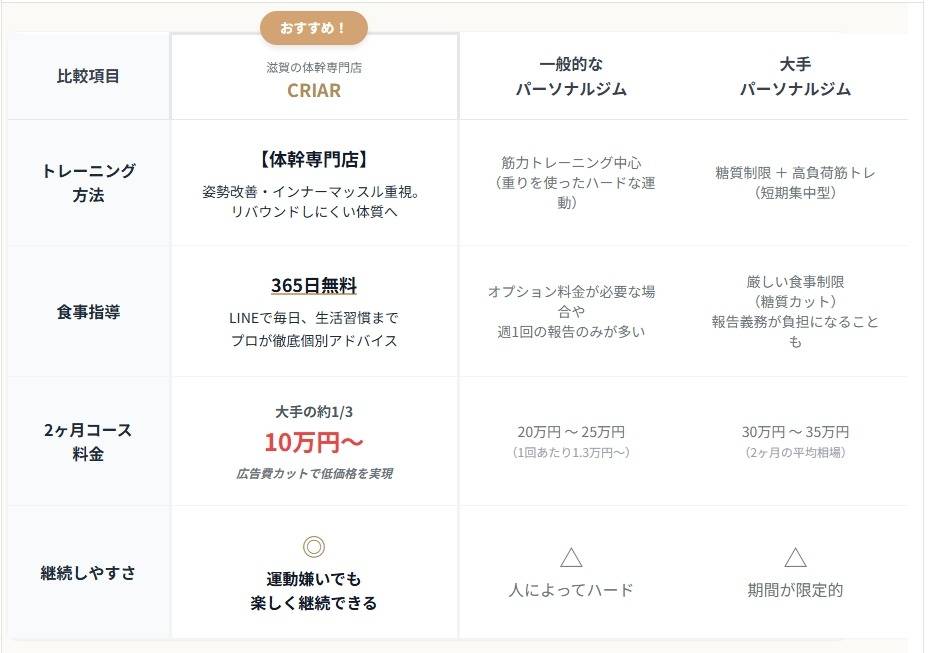Click the triangle icon above 人によってハード
Screen dimensions: 936x653
(x=571, y=557)
